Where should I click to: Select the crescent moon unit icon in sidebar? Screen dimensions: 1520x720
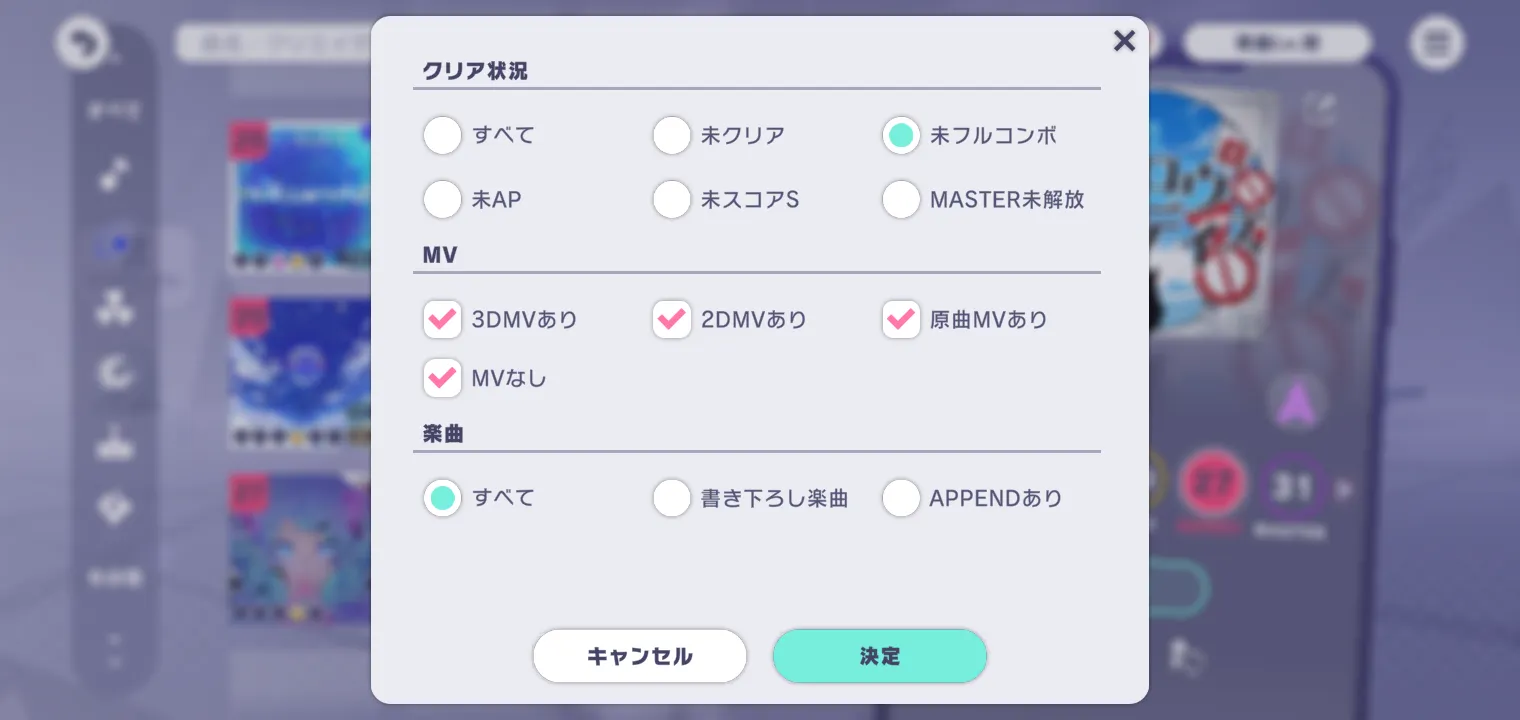pos(114,374)
